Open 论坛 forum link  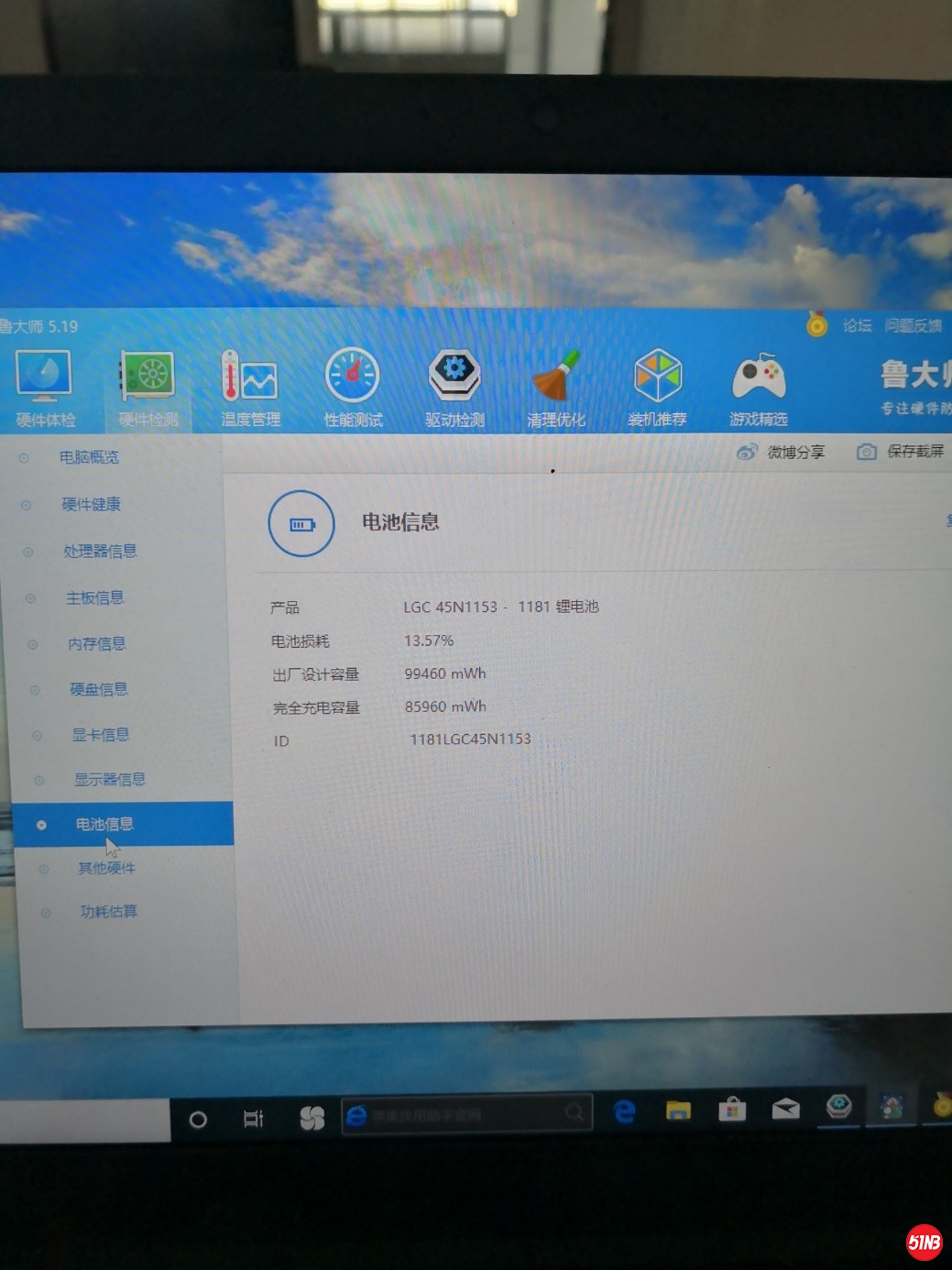pos(857,325)
